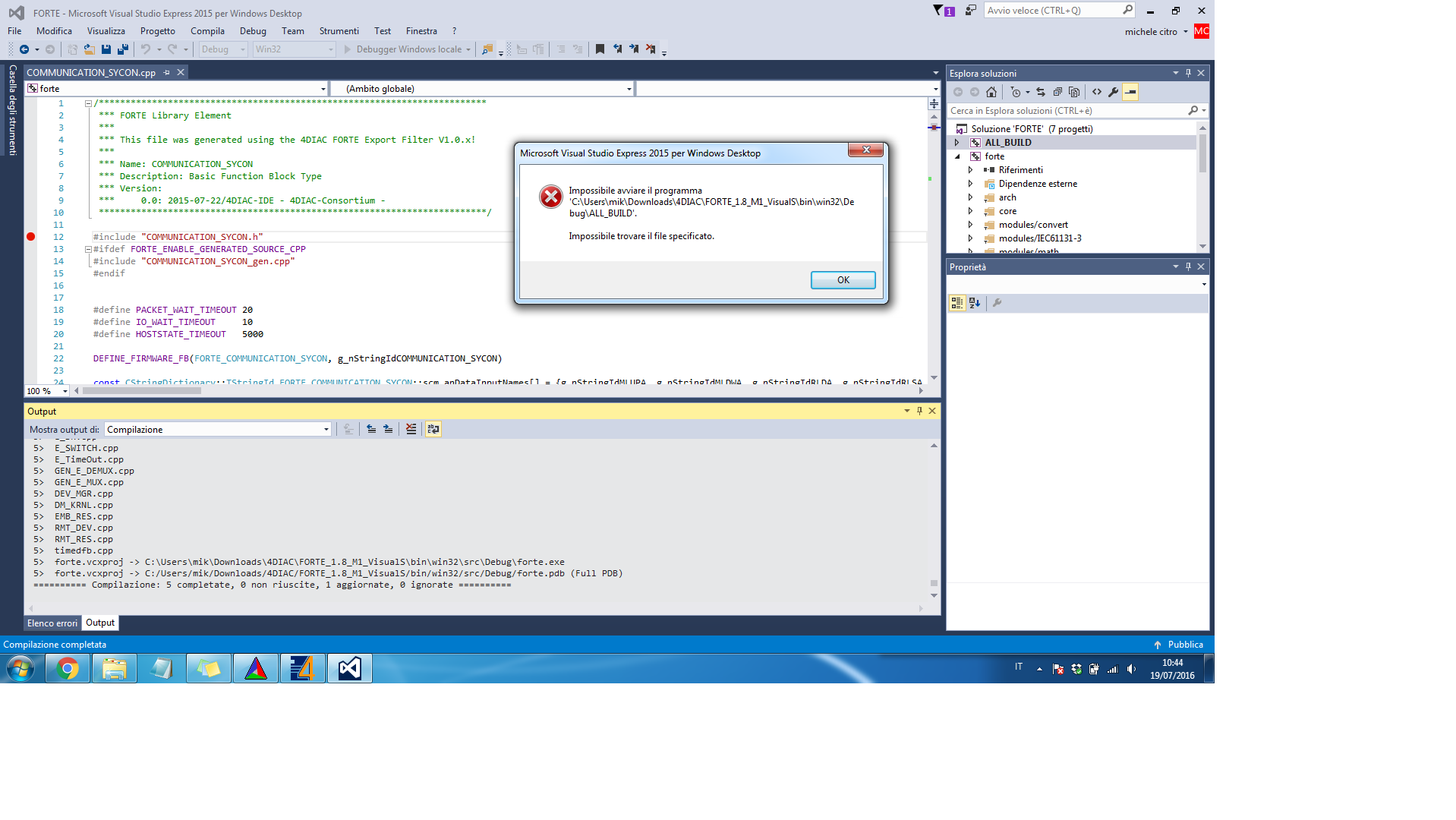Go to previous bookmark icon

[x=617, y=49]
